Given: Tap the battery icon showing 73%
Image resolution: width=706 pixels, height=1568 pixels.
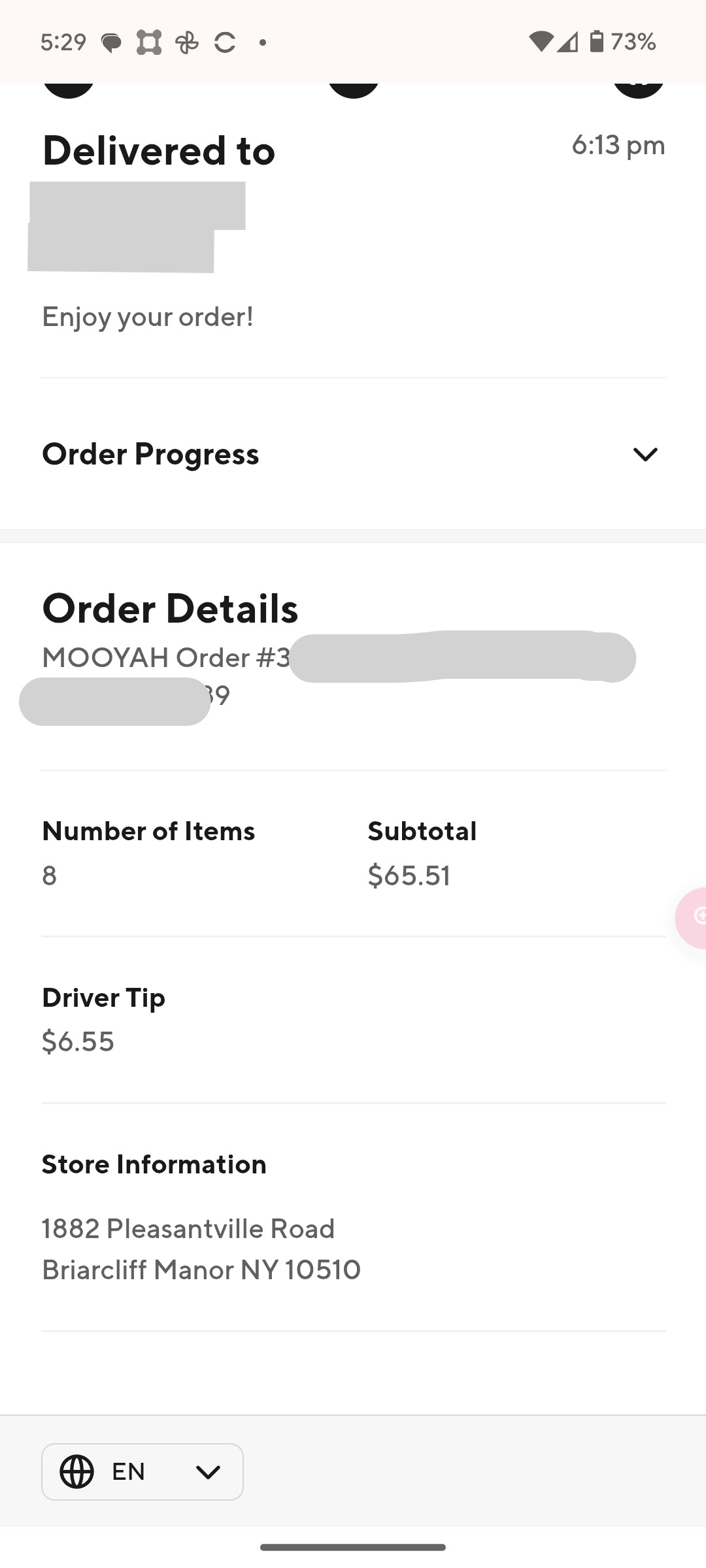Looking at the screenshot, I should [x=596, y=42].
